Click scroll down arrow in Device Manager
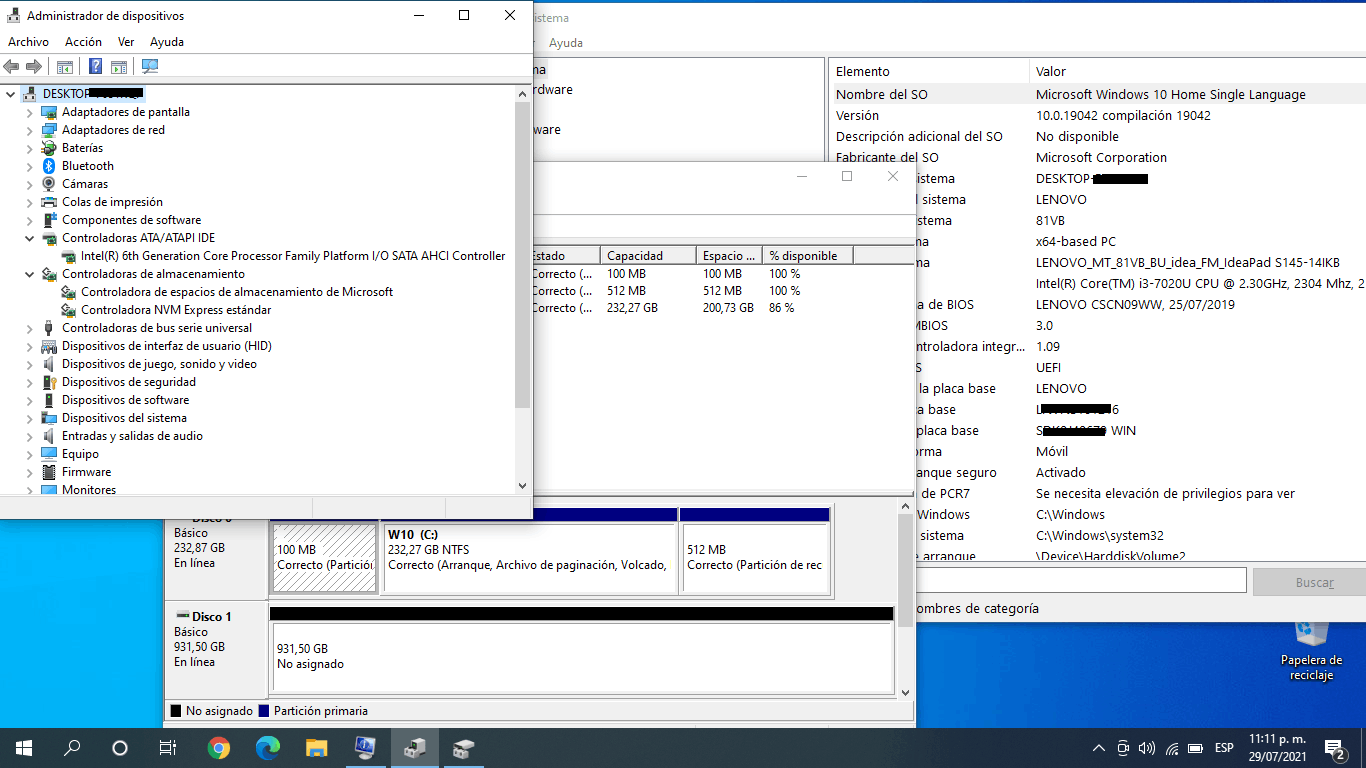This screenshot has width=1366, height=768. 522,485
